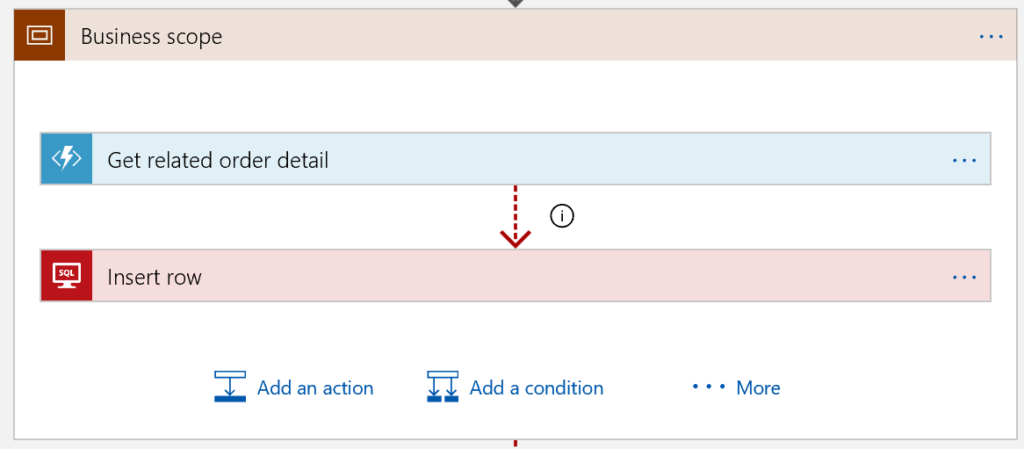Viewport: 1024px width, 449px height.
Task: Open the Insert row ellipsis menu
Action: tap(964, 277)
